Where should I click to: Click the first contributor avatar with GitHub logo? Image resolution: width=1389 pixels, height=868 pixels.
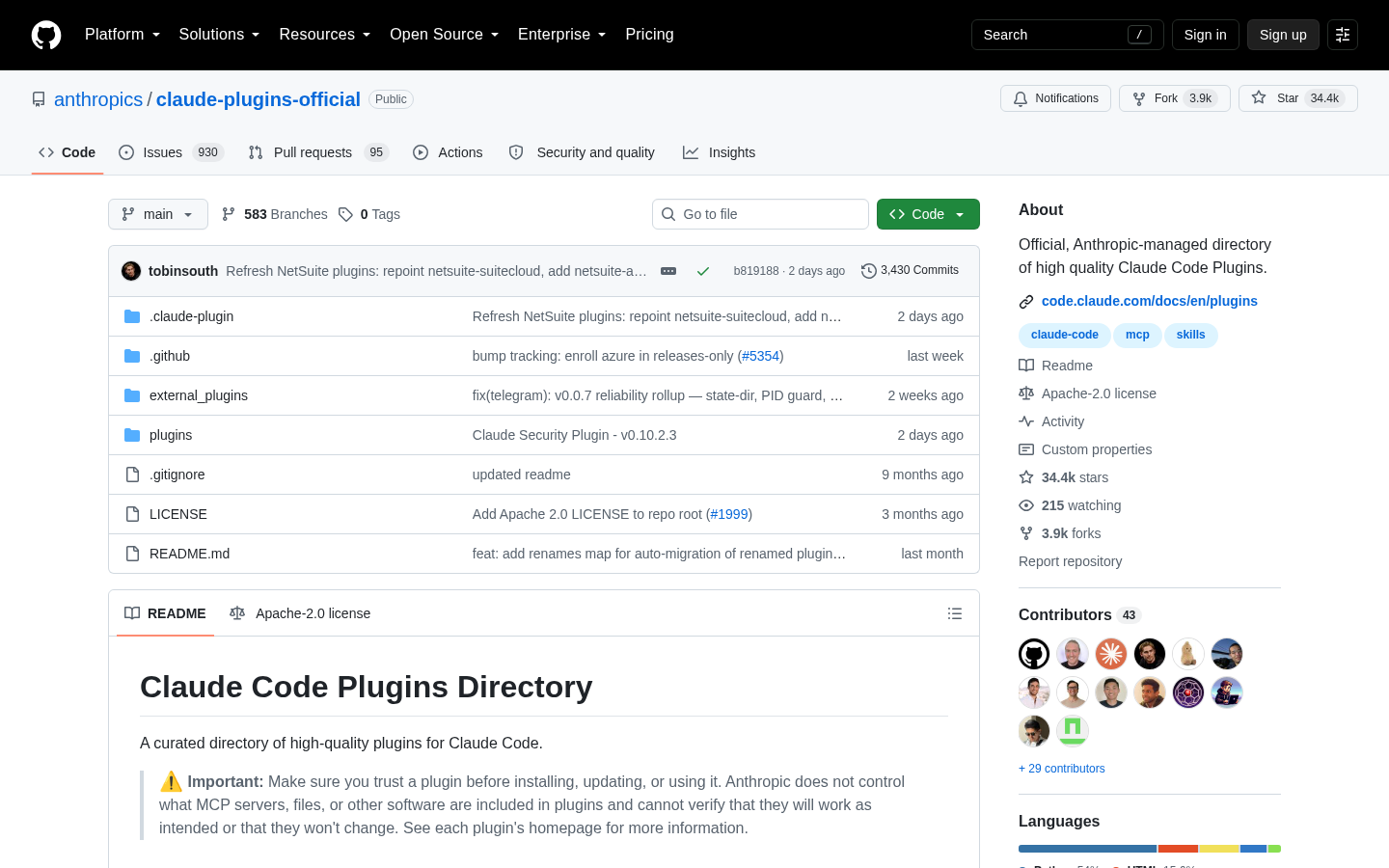click(1034, 654)
